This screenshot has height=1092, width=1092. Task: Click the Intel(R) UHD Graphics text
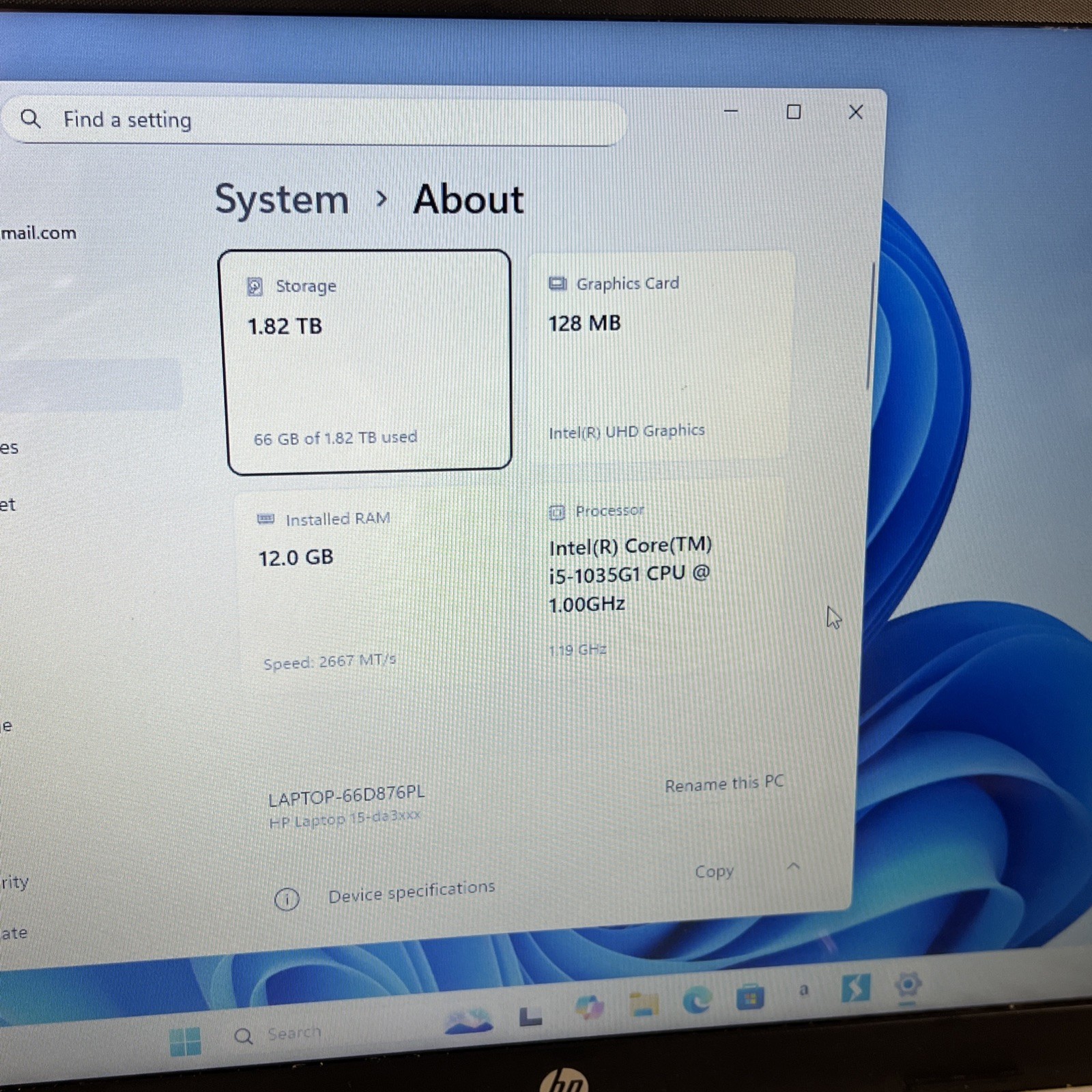click(627, 431)
